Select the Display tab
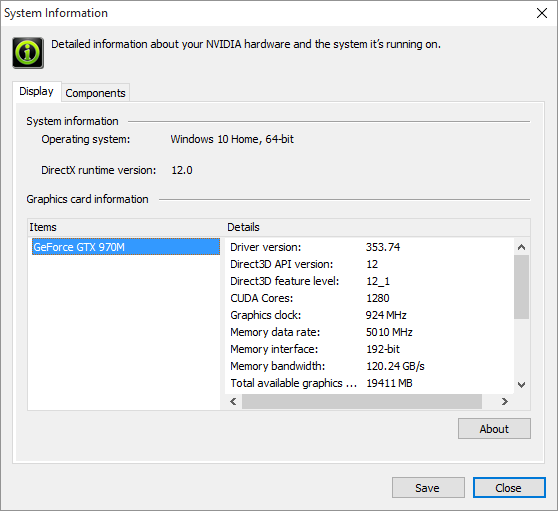Image resolution: width=558 pixels, height=511 pixels. pos(37,91)
